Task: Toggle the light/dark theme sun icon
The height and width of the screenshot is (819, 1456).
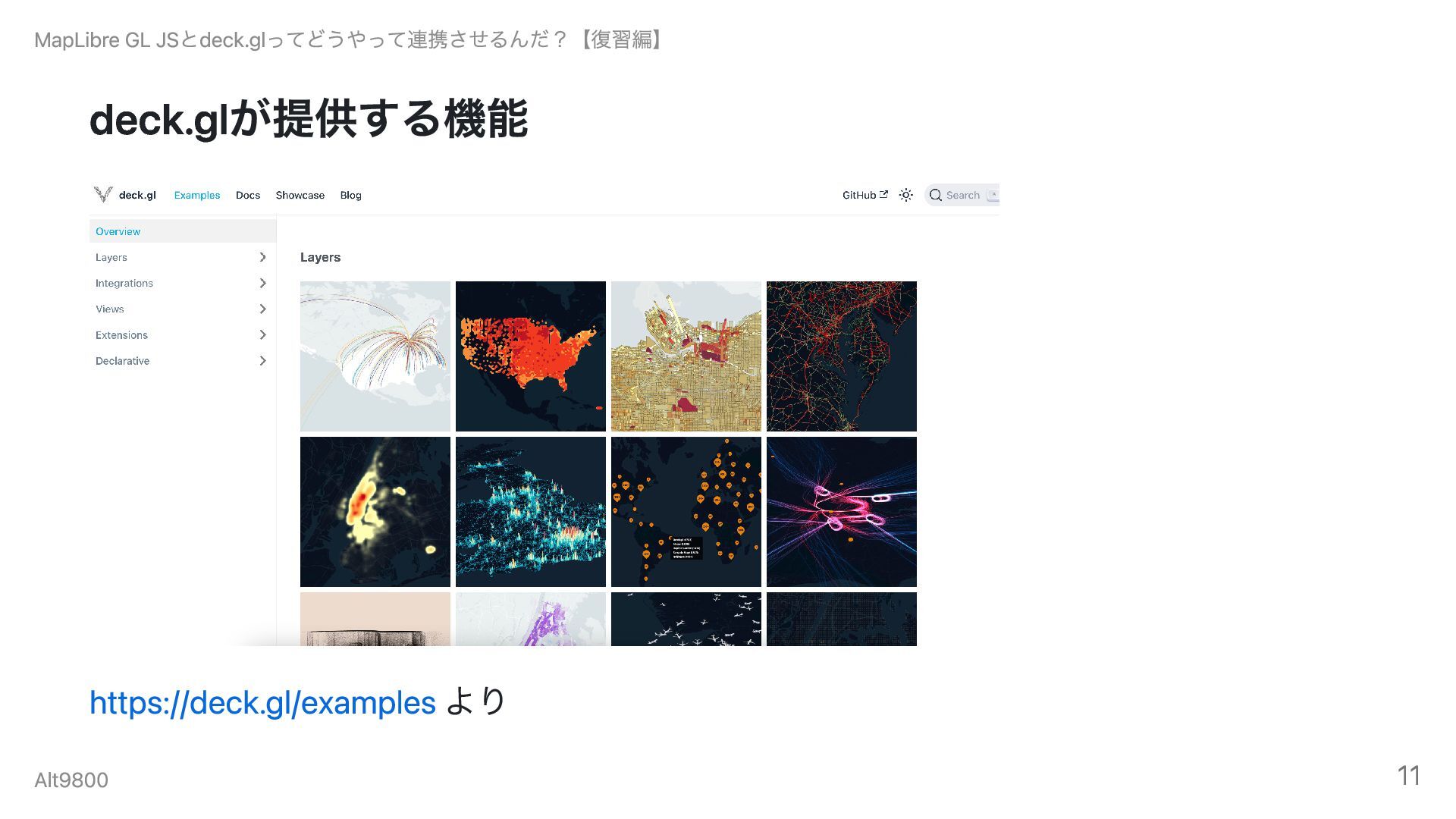Action: pyautogui.click(x=905, y=195)
